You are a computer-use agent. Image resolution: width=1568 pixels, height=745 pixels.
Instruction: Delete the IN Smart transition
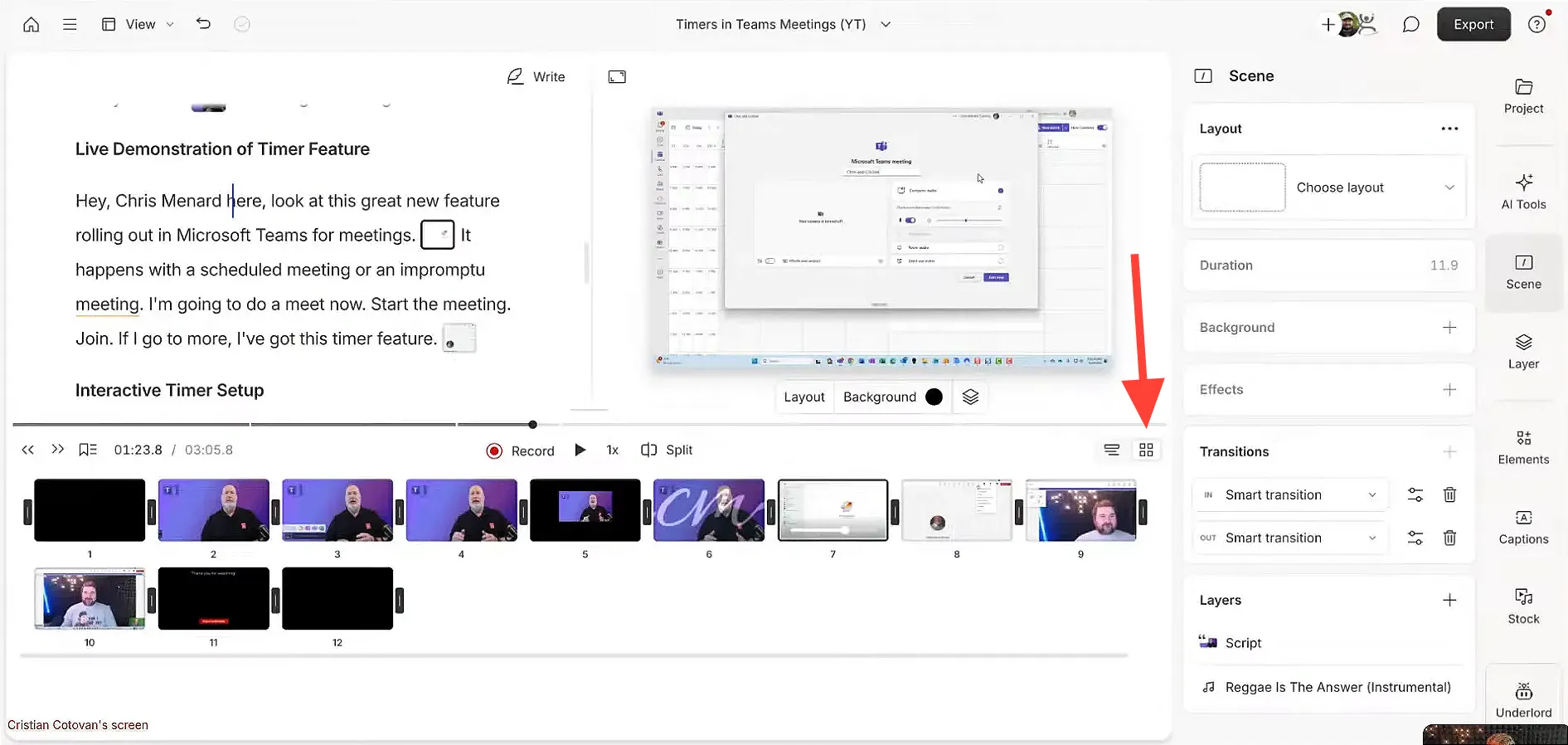pyautogui.click(x=1449, y=495)
